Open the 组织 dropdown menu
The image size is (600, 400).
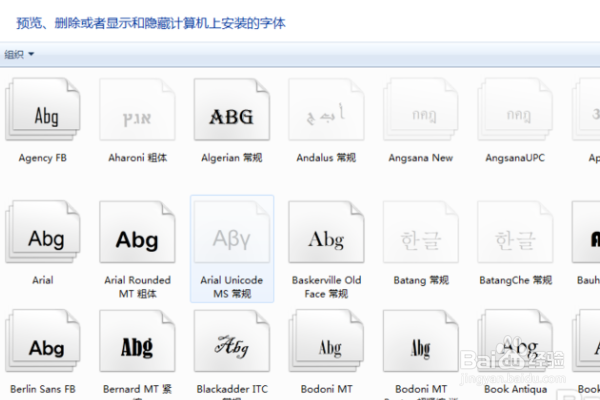(x=19, y=54)
